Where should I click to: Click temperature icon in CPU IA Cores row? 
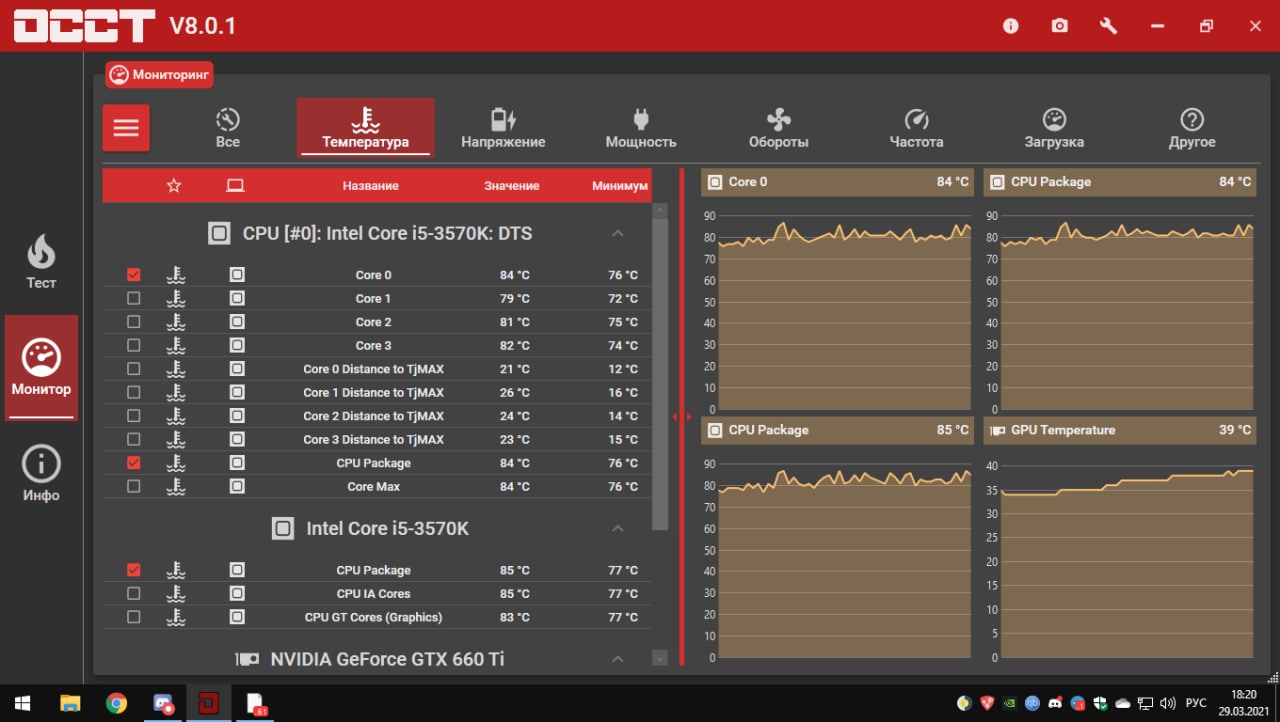pos(176,593)
